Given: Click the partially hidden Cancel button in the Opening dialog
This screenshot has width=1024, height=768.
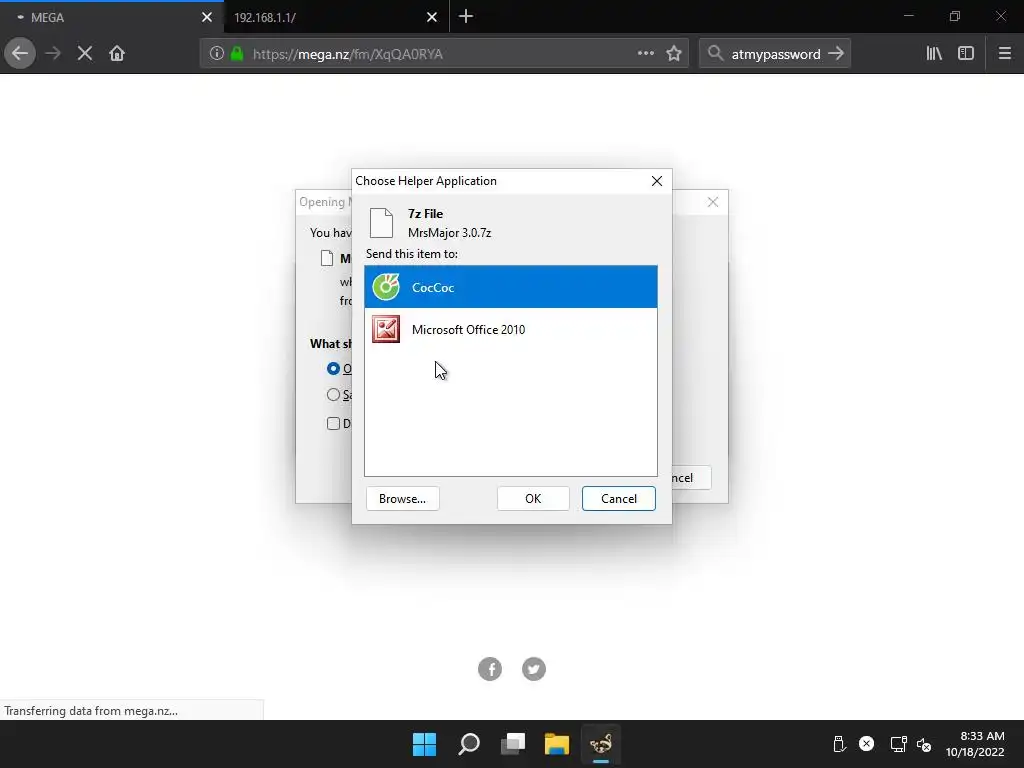Looking at the screenshot, I should (691, 478).
